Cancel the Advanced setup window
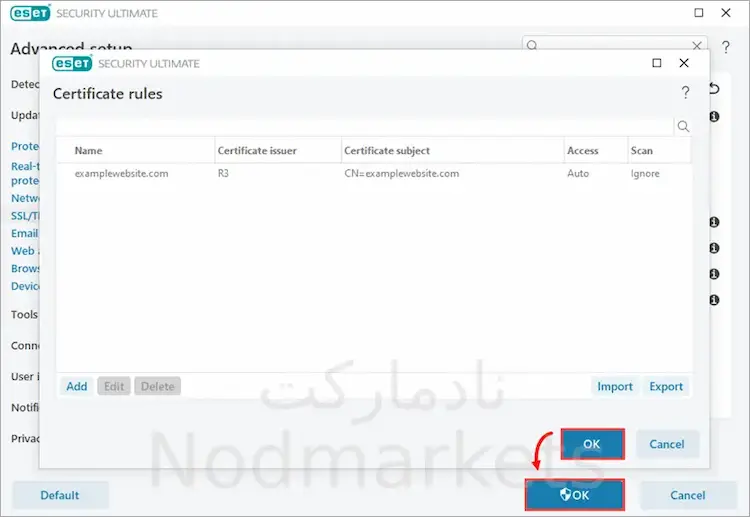This screenshot has height=517, width=750. point(687,495)
